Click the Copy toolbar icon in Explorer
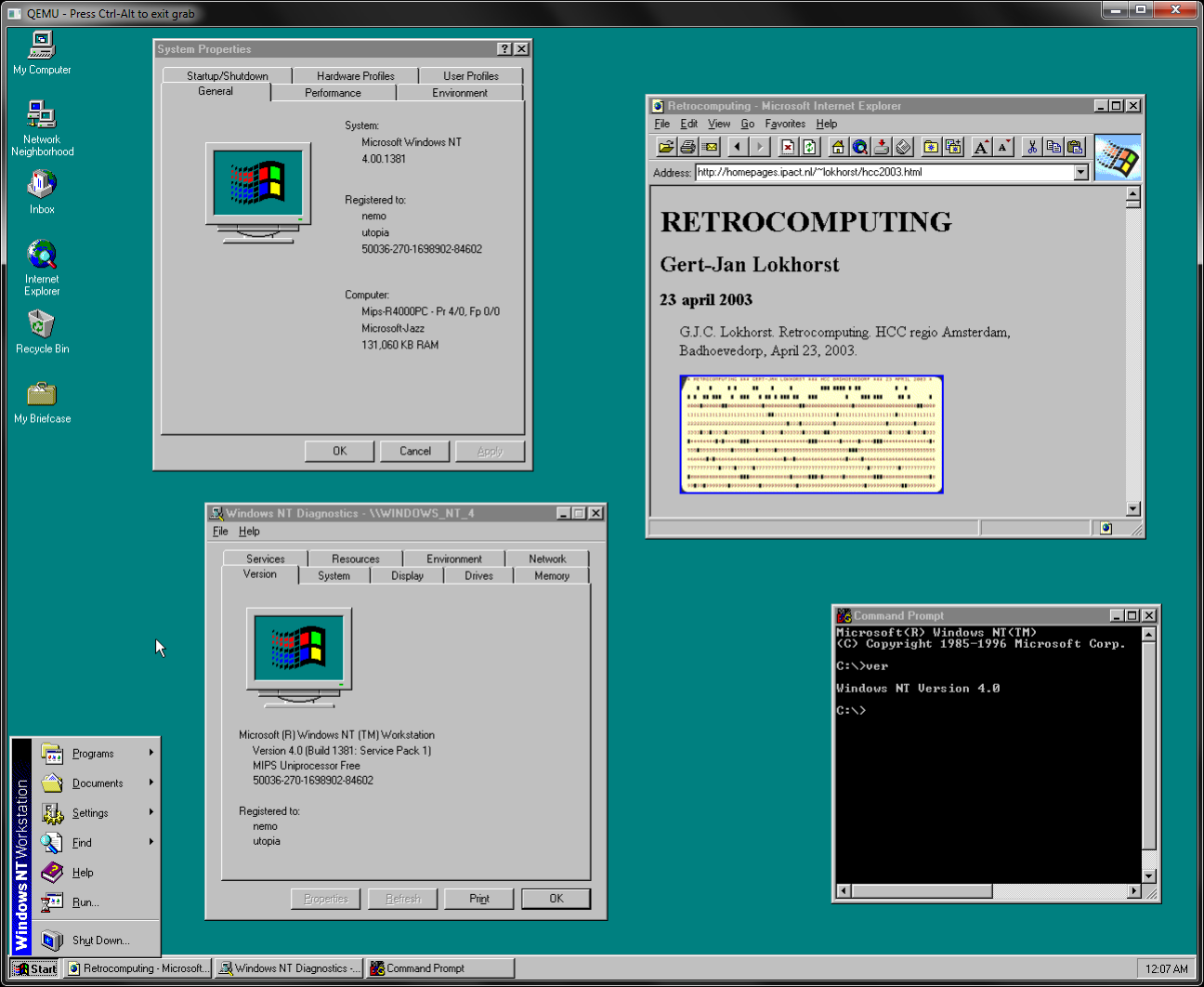The image size is (1204, 987). (1053, 146)
